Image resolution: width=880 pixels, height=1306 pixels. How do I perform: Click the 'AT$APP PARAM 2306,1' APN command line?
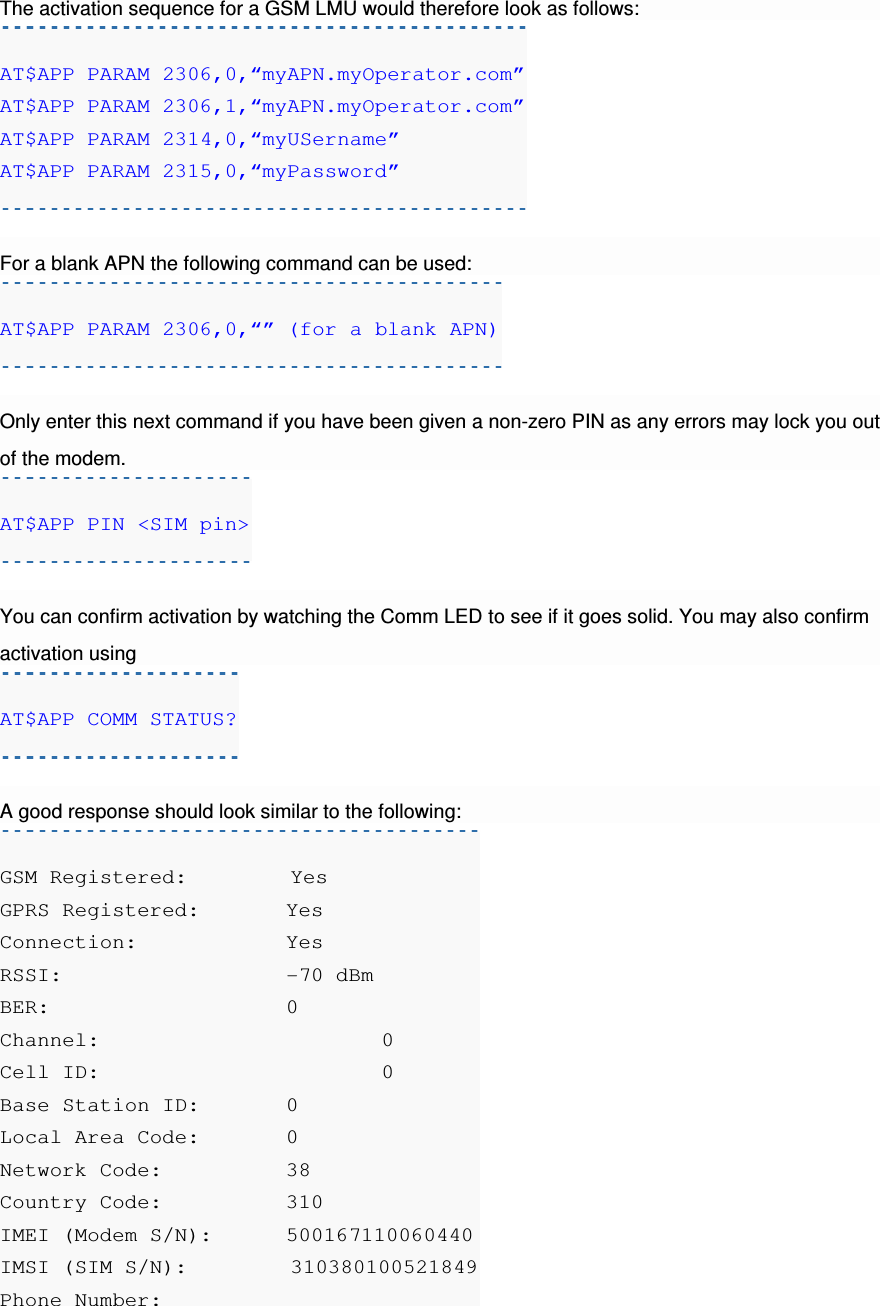pyautogui.click(x=262, y=106)
